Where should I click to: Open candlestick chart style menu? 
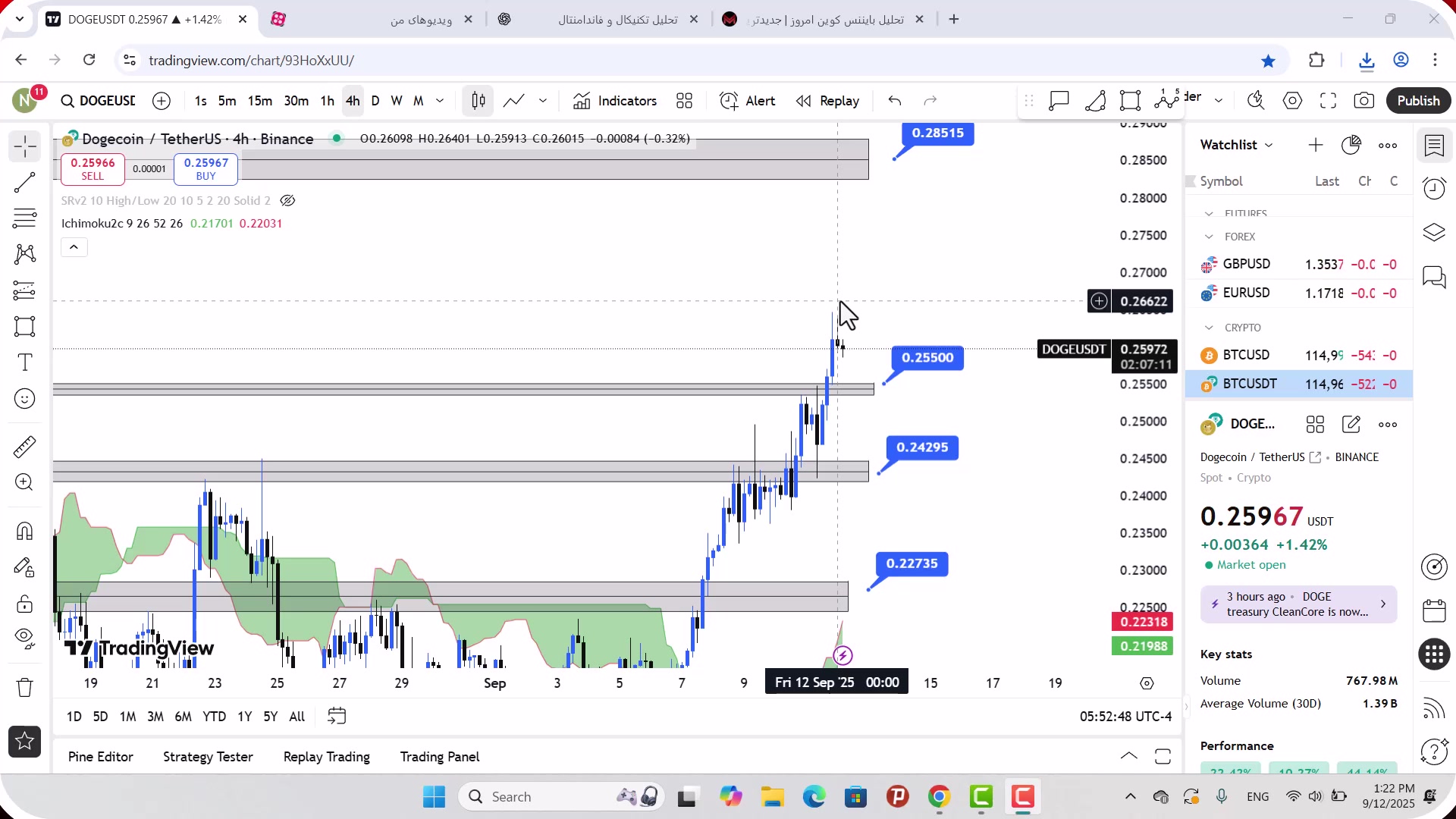pyautogui.click(x=479, y=101)
